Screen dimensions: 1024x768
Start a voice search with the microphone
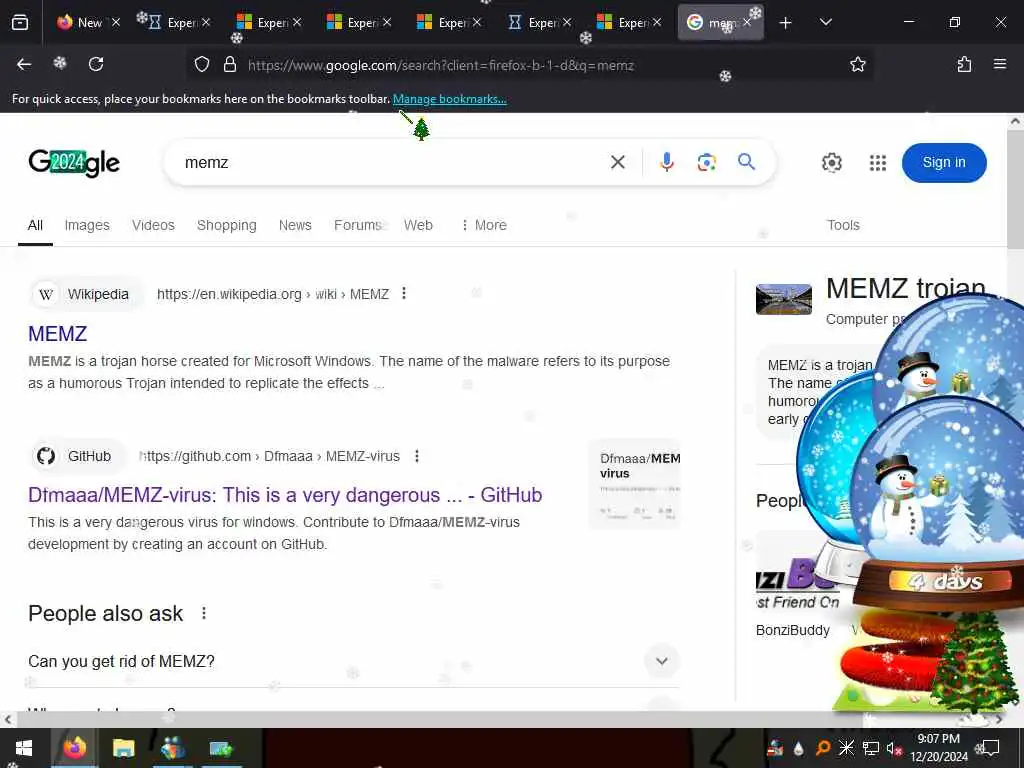pos(666,162)
